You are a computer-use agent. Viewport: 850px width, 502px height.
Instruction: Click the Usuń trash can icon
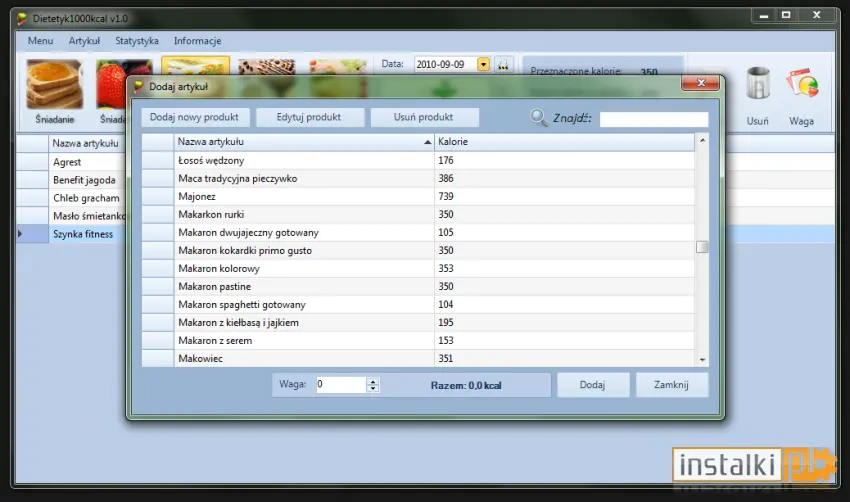758,83
